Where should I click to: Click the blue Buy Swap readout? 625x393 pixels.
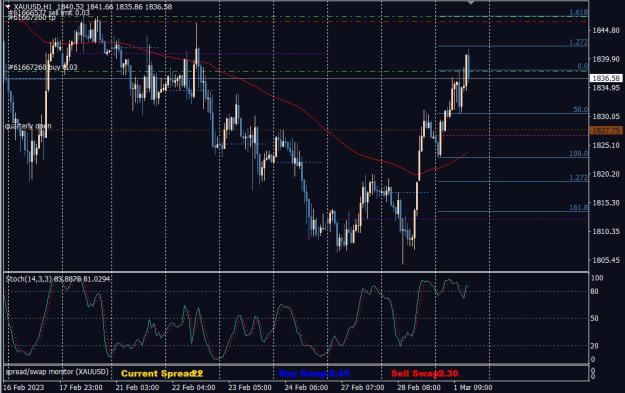314,373
